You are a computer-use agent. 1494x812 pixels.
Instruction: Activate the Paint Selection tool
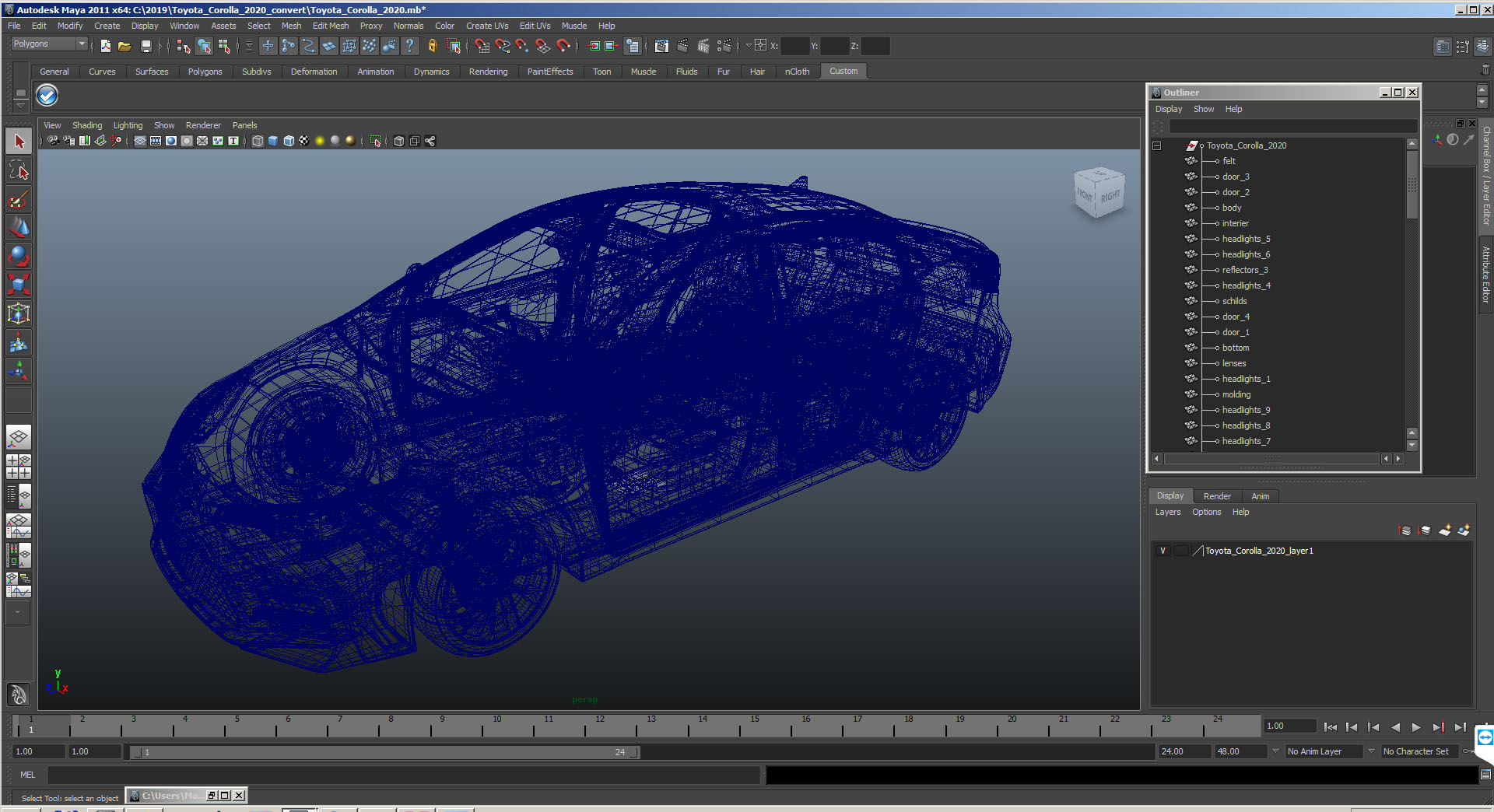(19, 199)
